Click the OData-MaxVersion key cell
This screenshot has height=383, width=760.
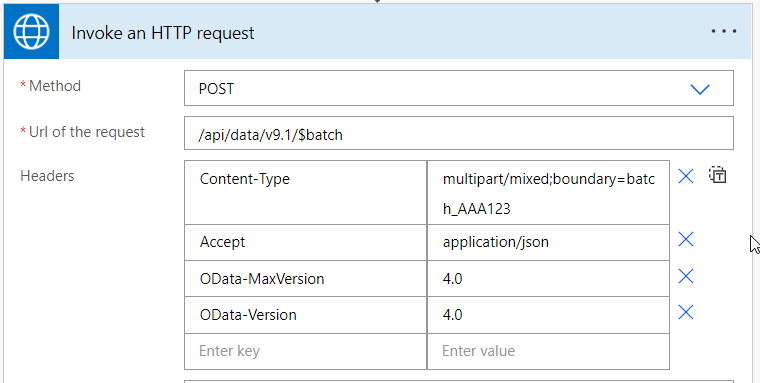pos(305,279)
